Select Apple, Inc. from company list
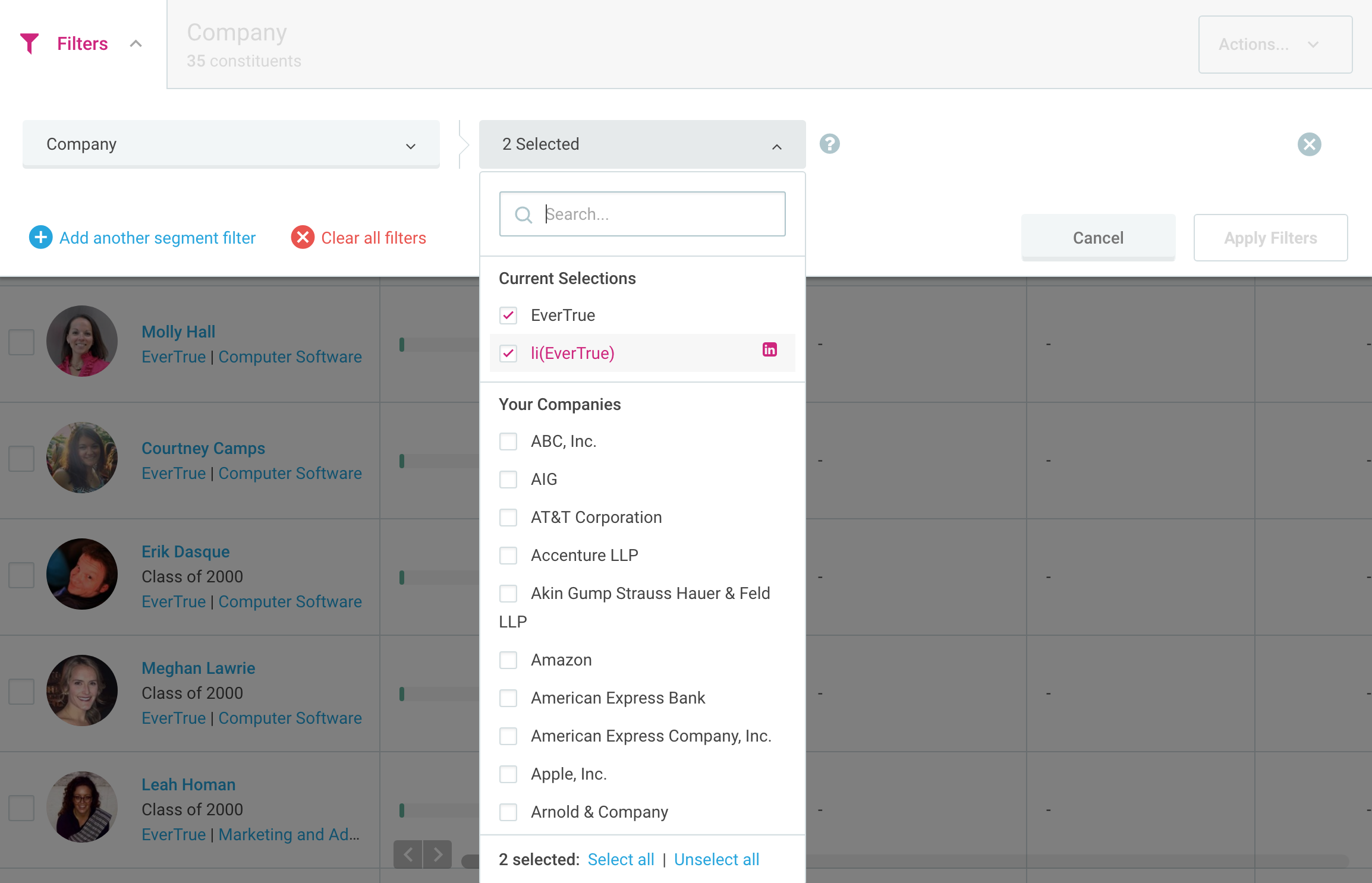This screenshot has height=883, width=1372. tap(508, 774)
